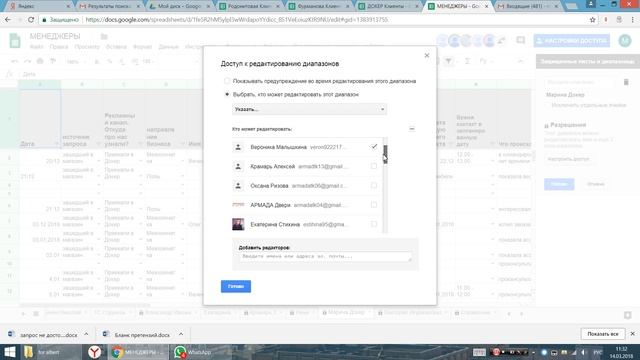The height and width of the screenshot is (360, 640).
Task: Check the box for Крамарь Алексей
Action: [x=374, y=166]
